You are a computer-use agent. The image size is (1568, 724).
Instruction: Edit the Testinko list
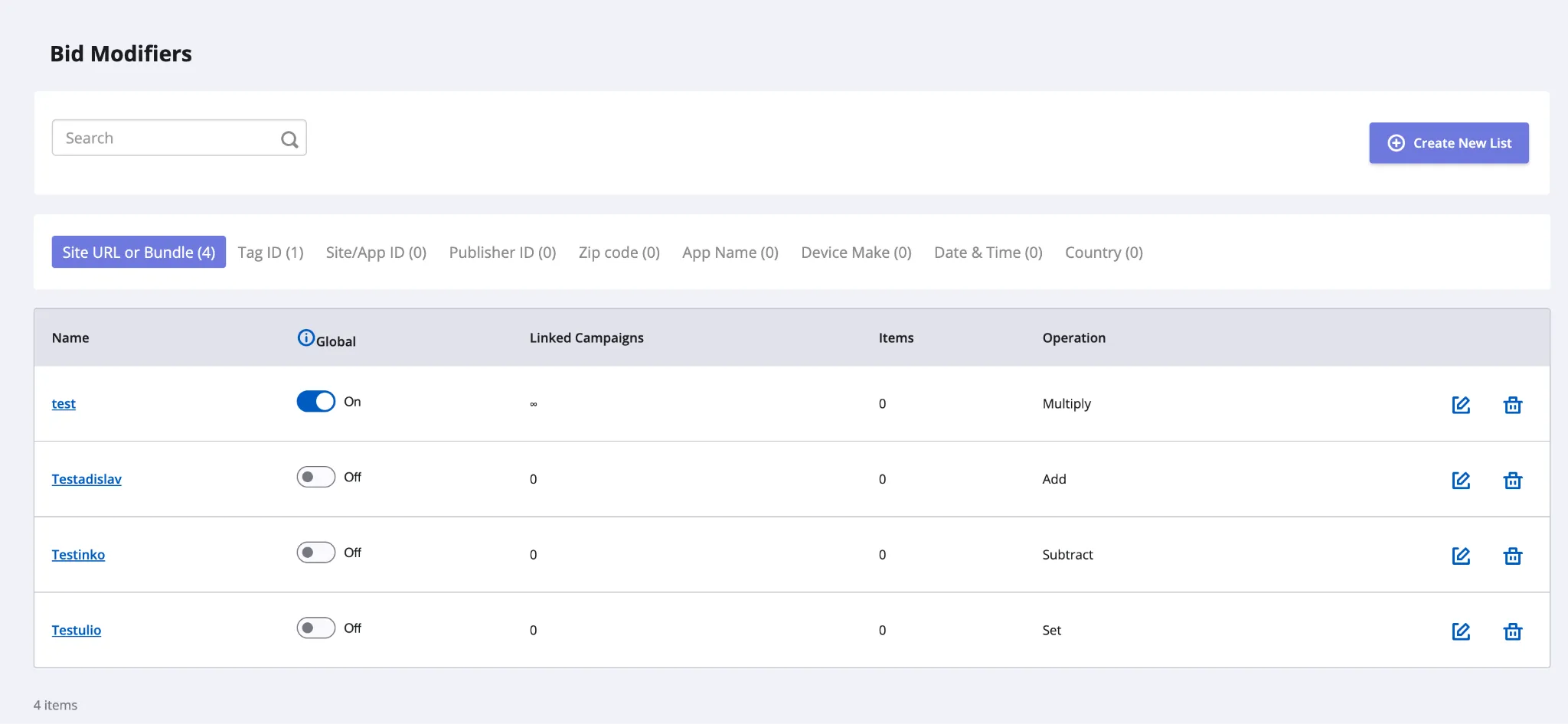[1461, 556]
